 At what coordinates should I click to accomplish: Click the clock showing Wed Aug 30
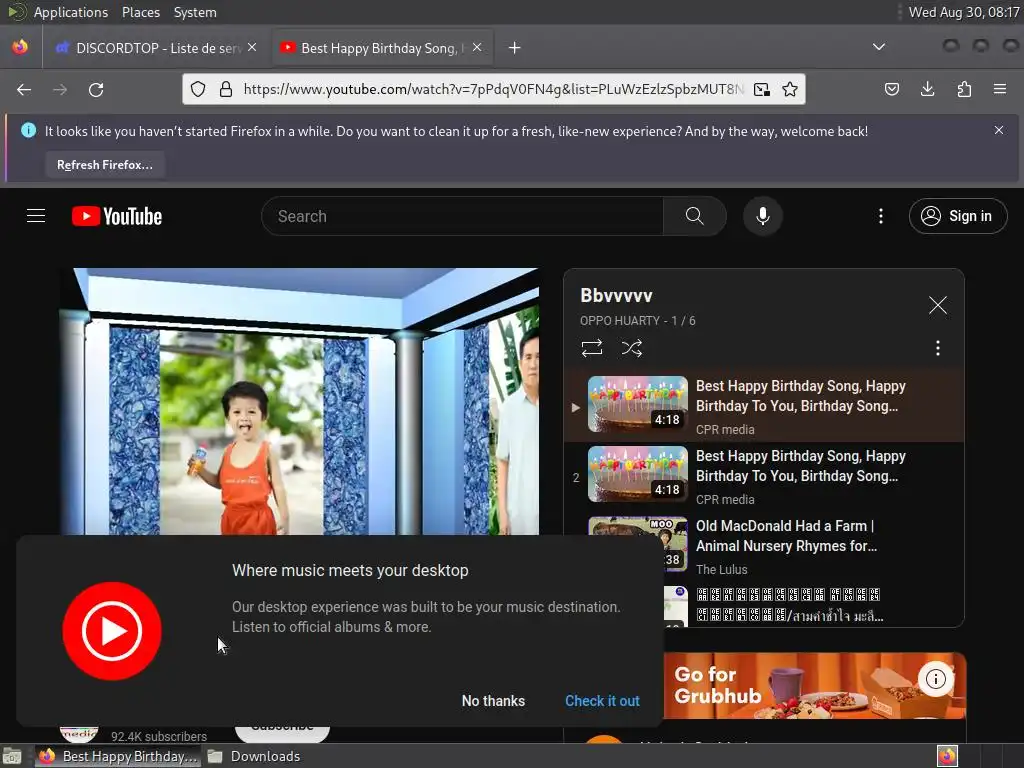click(964, 12)
